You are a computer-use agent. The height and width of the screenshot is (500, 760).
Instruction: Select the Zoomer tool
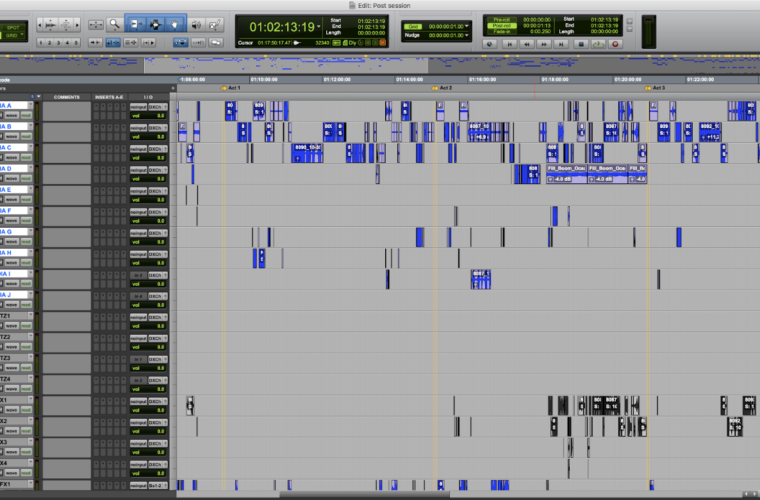point(114,24)
